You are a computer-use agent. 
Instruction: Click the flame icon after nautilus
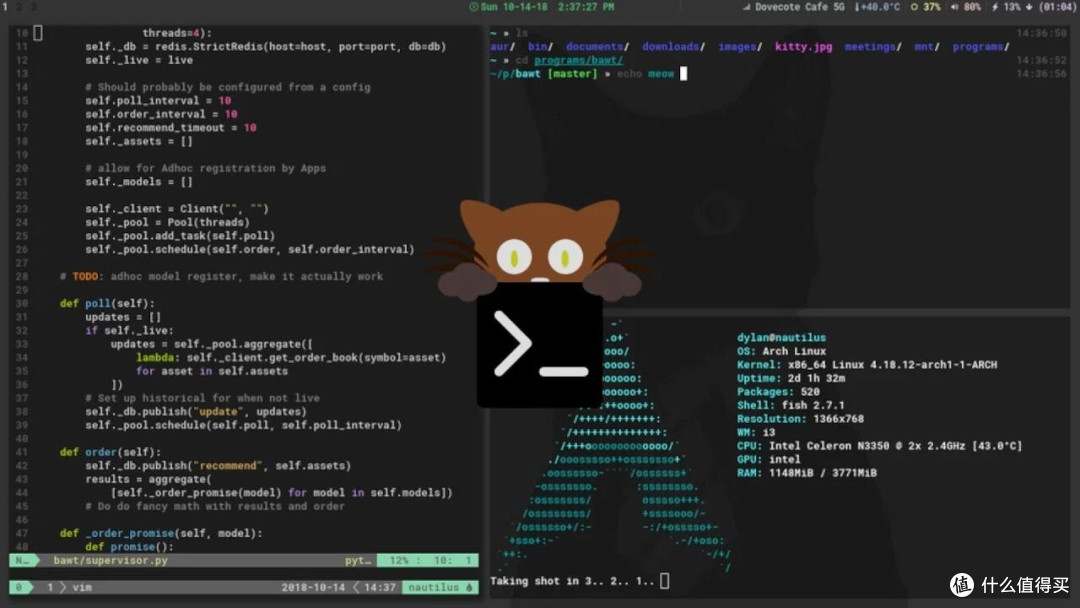(x=470, y=587)
